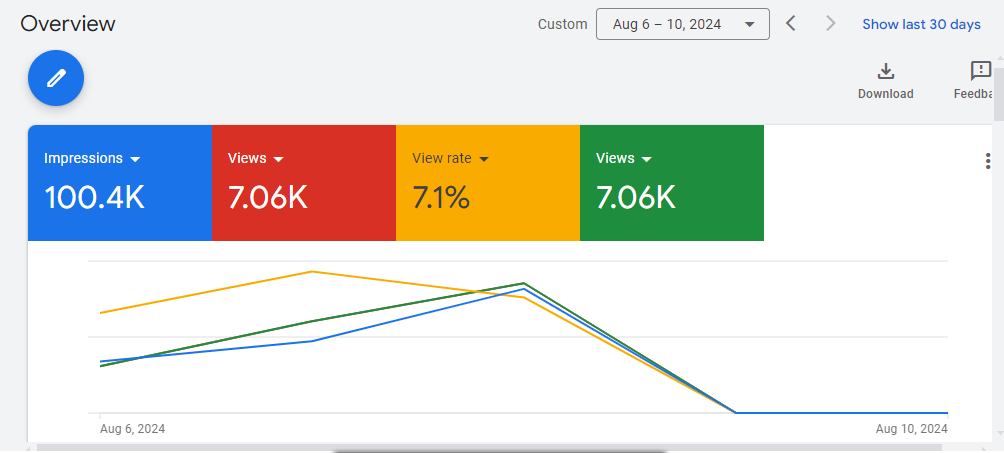Screen dimensions: 1004x453
Task: Expand the red Views metric dropdown
Action: (x=279, y=159)
